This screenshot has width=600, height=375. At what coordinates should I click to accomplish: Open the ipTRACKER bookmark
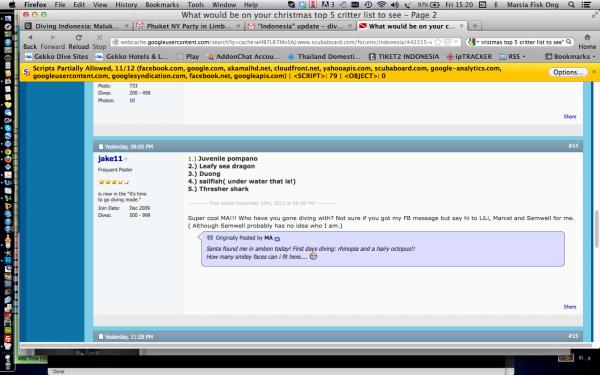coord(469,57)
